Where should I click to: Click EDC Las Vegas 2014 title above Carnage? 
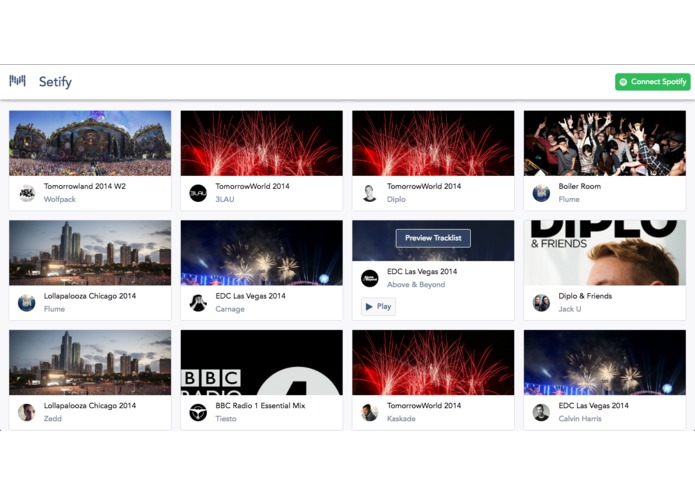click(250, 296)
